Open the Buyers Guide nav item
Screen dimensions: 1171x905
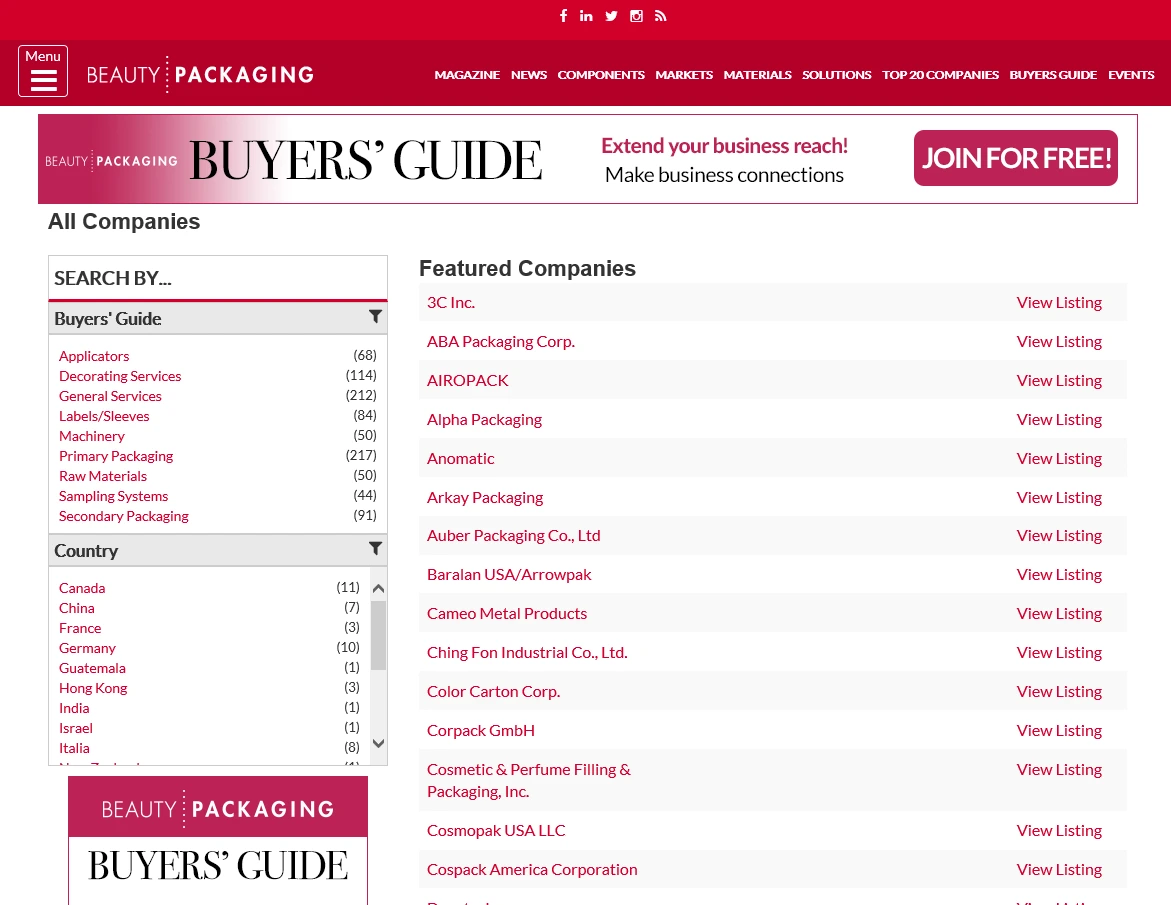point(1053,75)
